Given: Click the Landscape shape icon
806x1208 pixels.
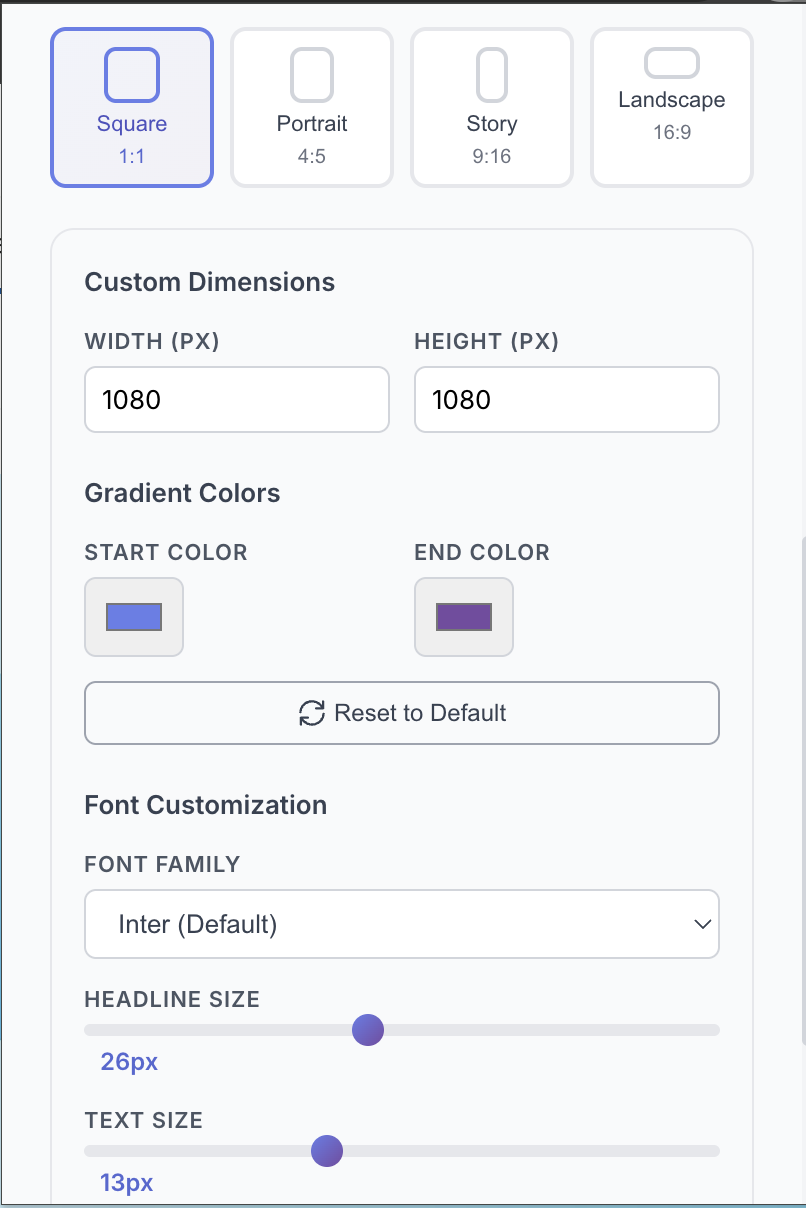Looking at the screenshot, I should point(672,63).
